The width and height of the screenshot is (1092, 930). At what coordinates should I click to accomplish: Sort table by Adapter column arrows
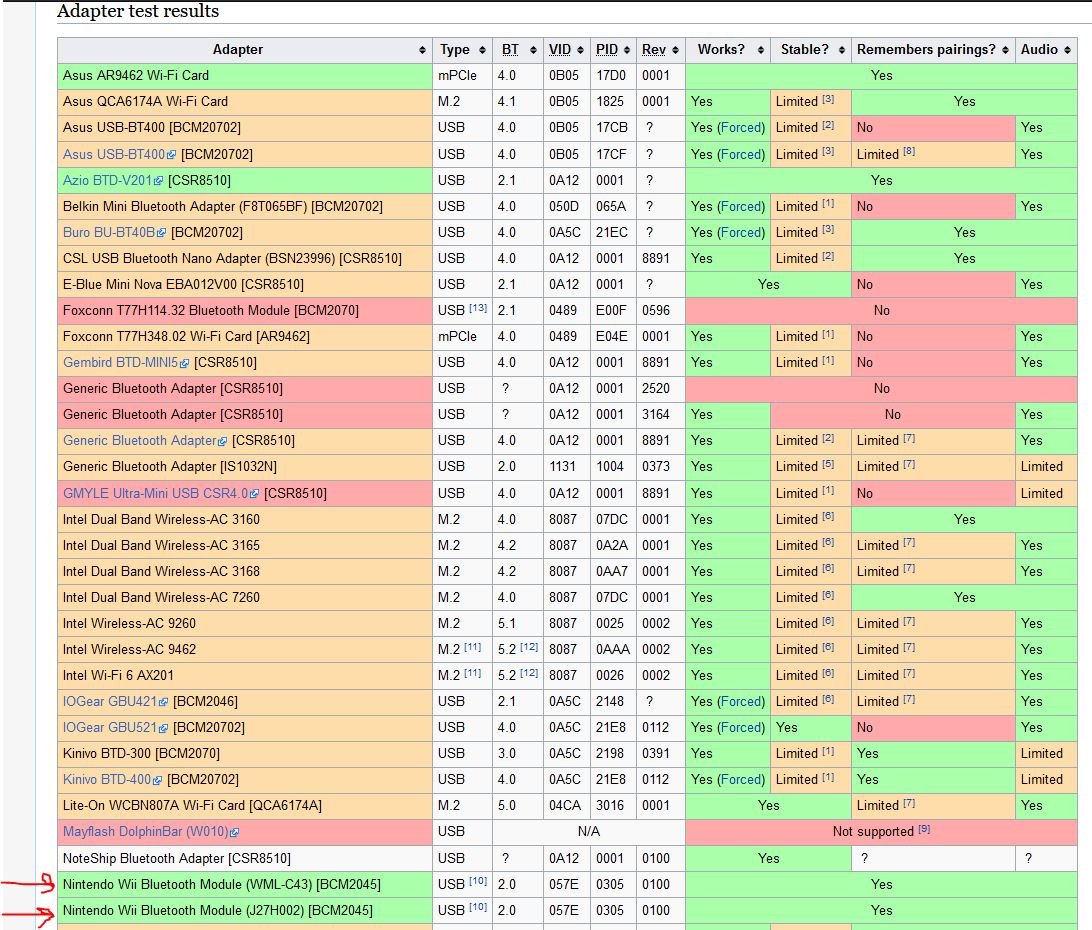422,50
